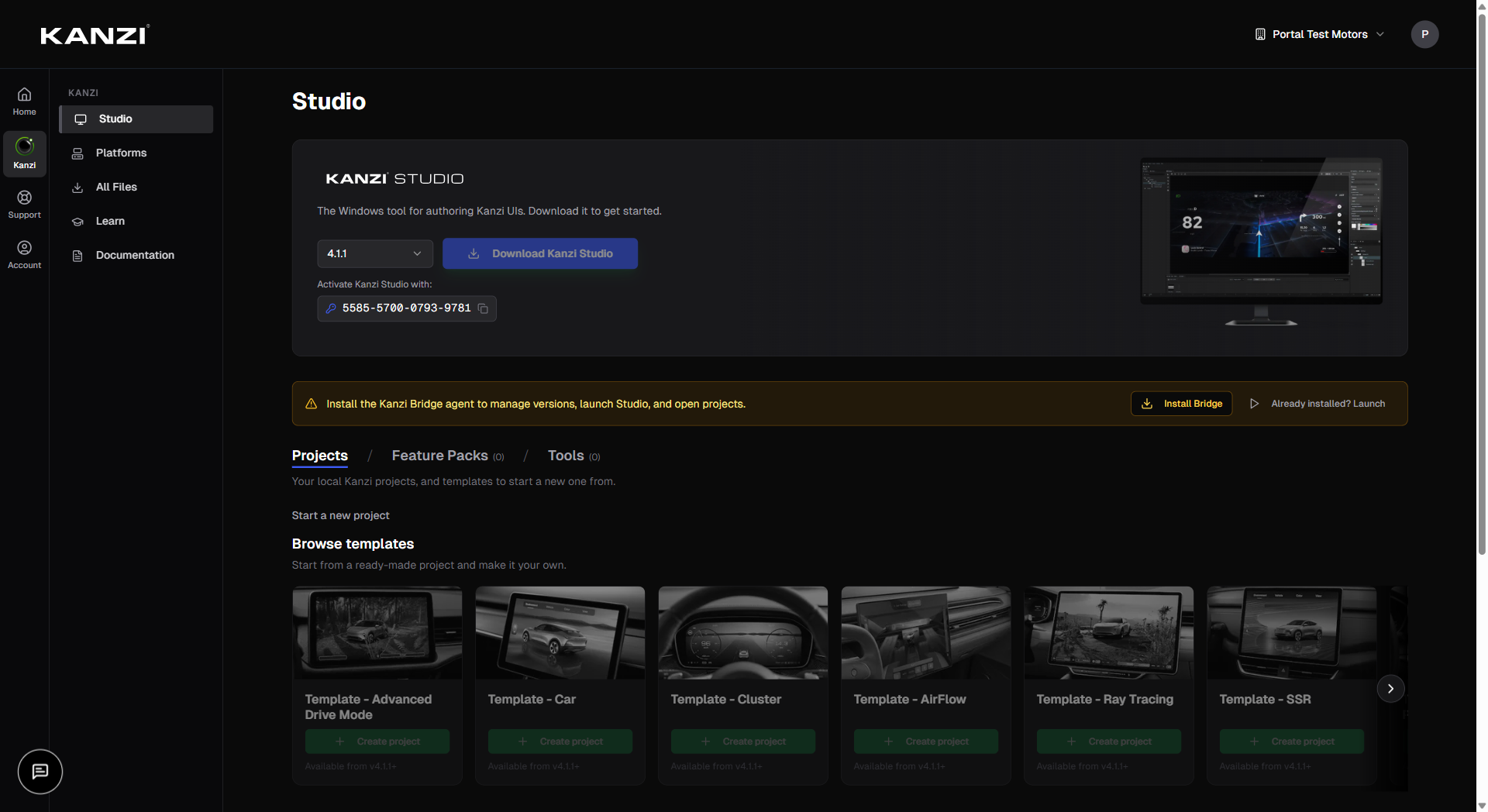Click Download Kanzi Studio button
The height and width of the screenshot is (812, 1488).
pyautogui.click(x=540, y=253)
